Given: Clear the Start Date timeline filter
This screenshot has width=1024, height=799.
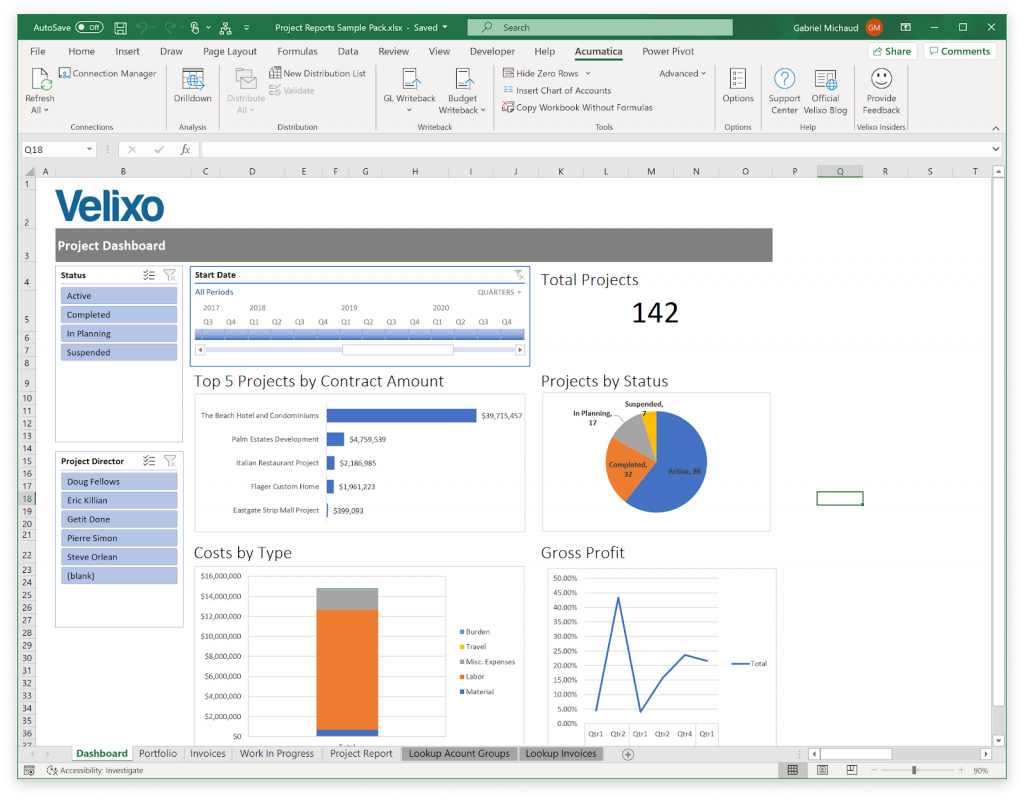Looking at the screenshot, I should point(519,274).
